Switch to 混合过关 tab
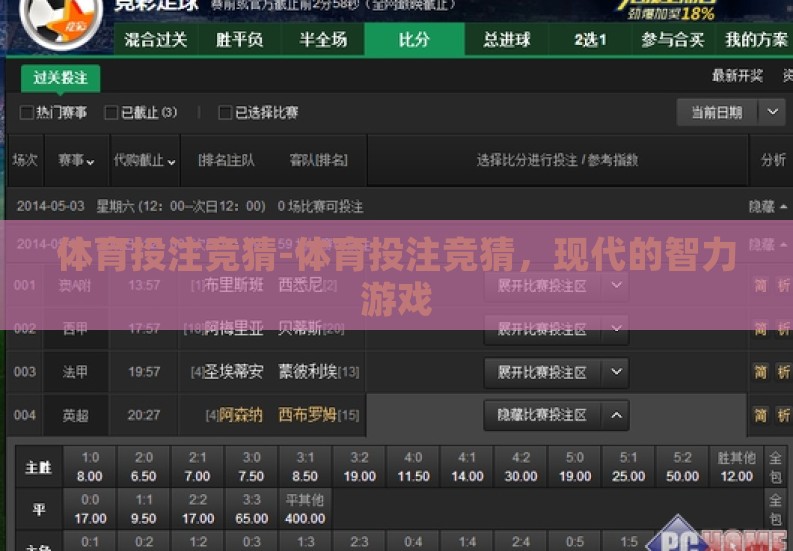Viewport: 793px width, 551px height. click(156, 39)
